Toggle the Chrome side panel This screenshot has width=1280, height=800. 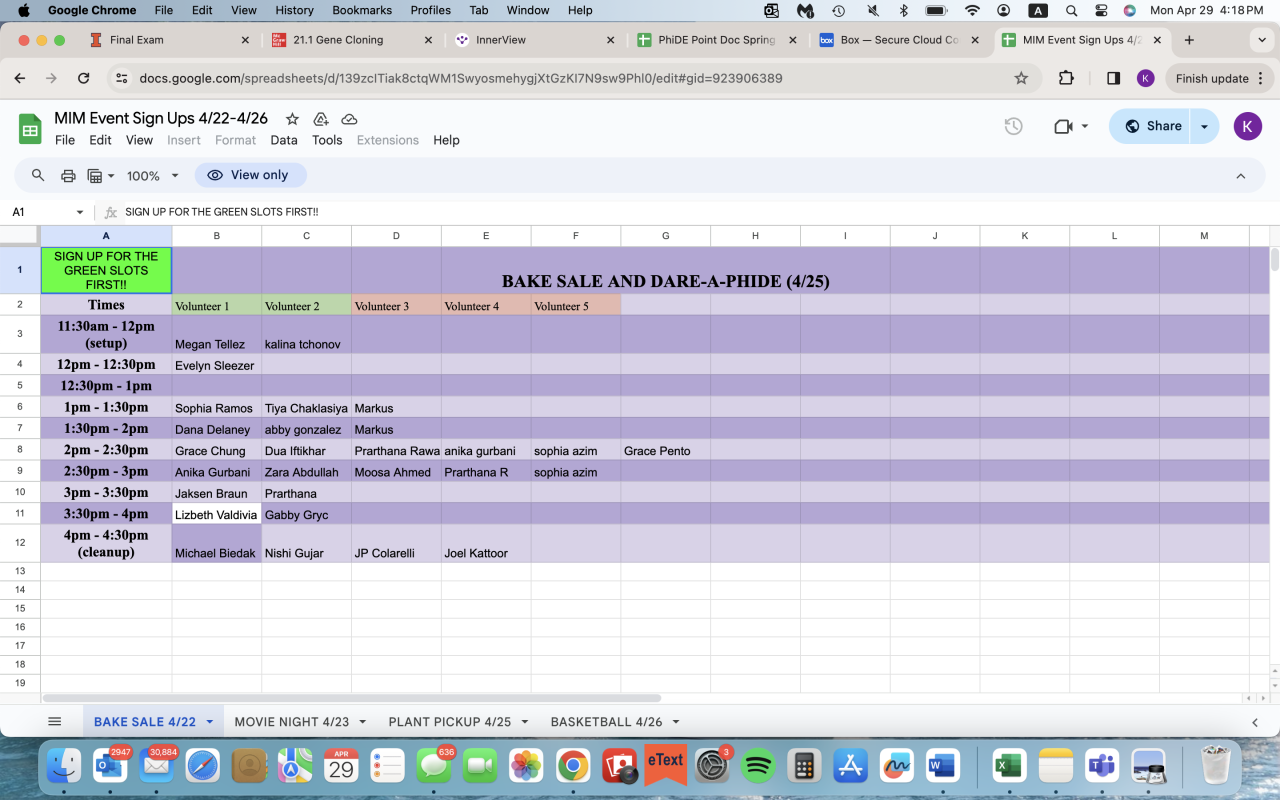1113,78
